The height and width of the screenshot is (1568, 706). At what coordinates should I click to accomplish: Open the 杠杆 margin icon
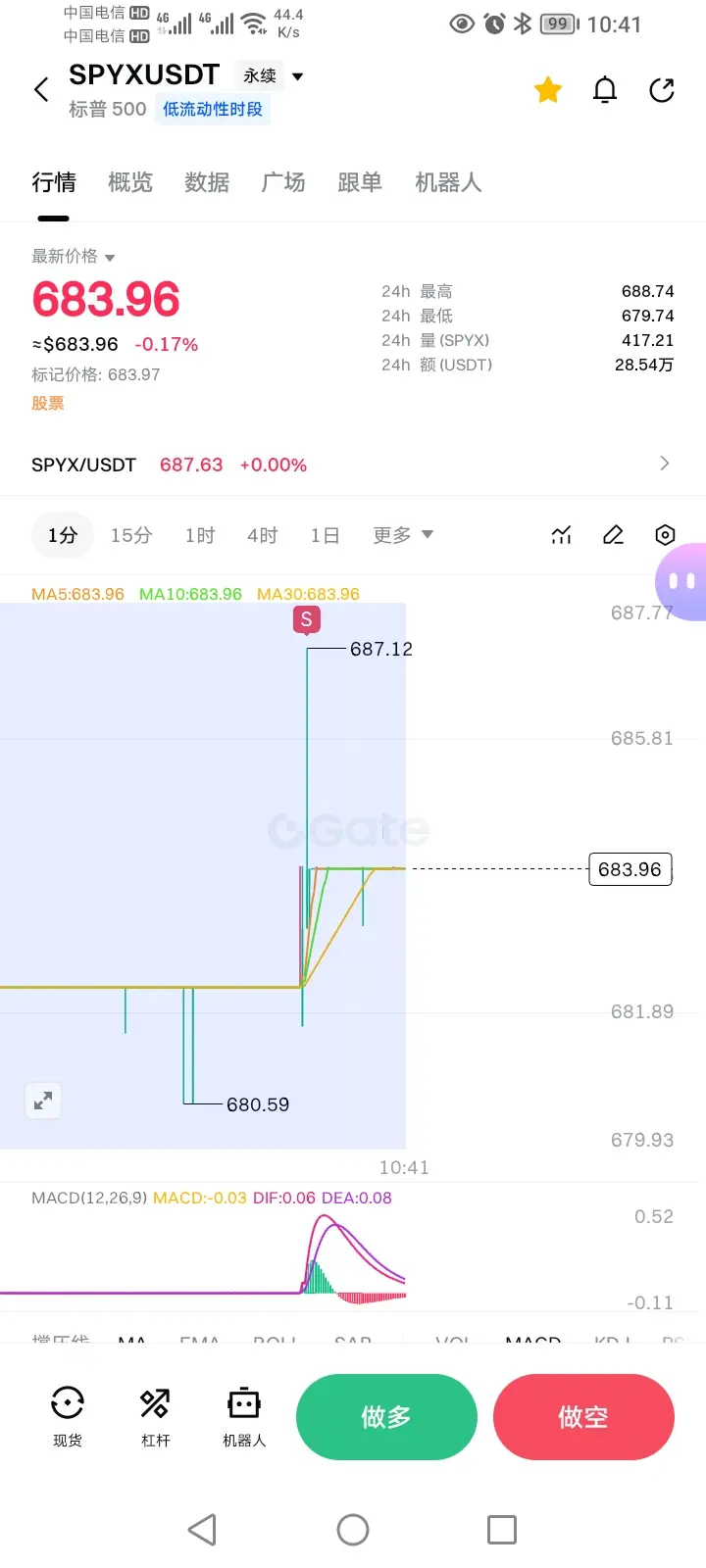coord(155,1416)
